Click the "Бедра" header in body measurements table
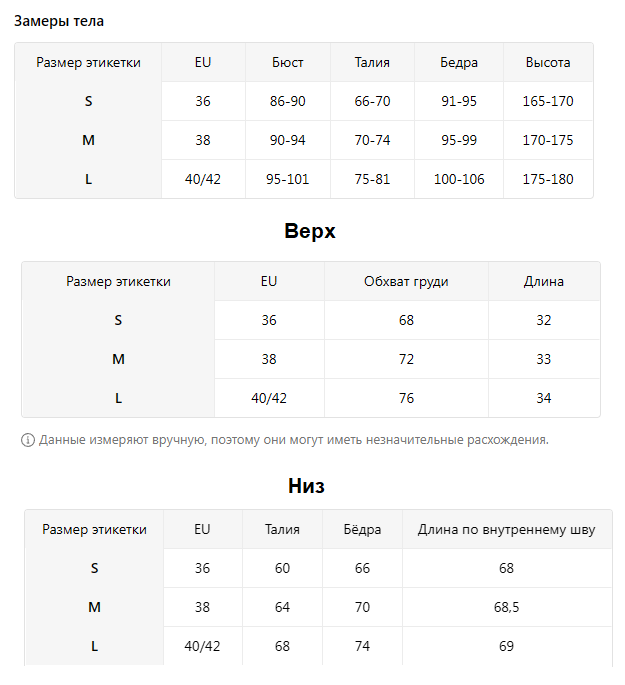The height and width of the screenshot is (685, 625). (459, 62)
